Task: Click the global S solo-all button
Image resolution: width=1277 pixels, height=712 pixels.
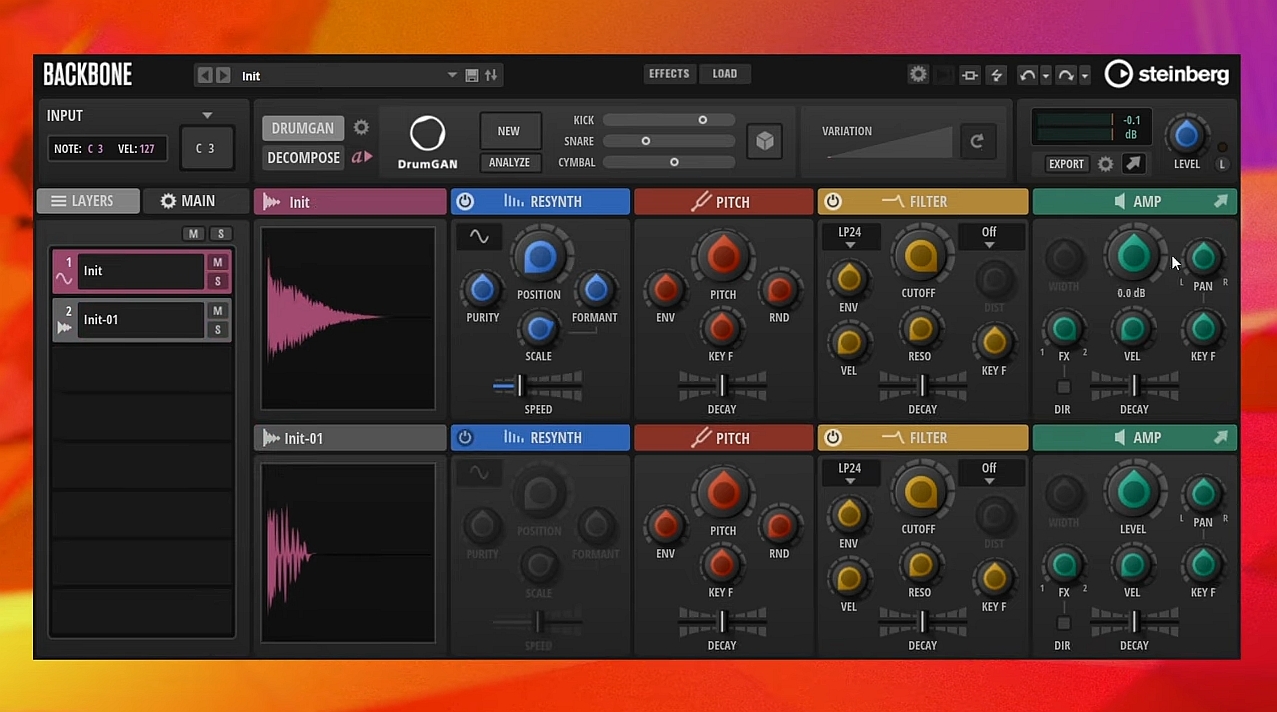Action: 220,234
